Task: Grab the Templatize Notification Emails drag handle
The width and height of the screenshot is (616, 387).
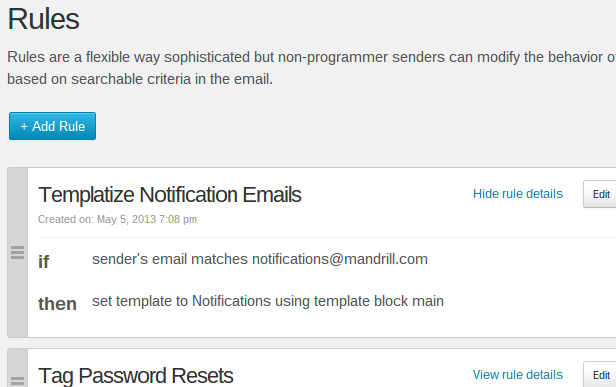Action: (17, 252)
